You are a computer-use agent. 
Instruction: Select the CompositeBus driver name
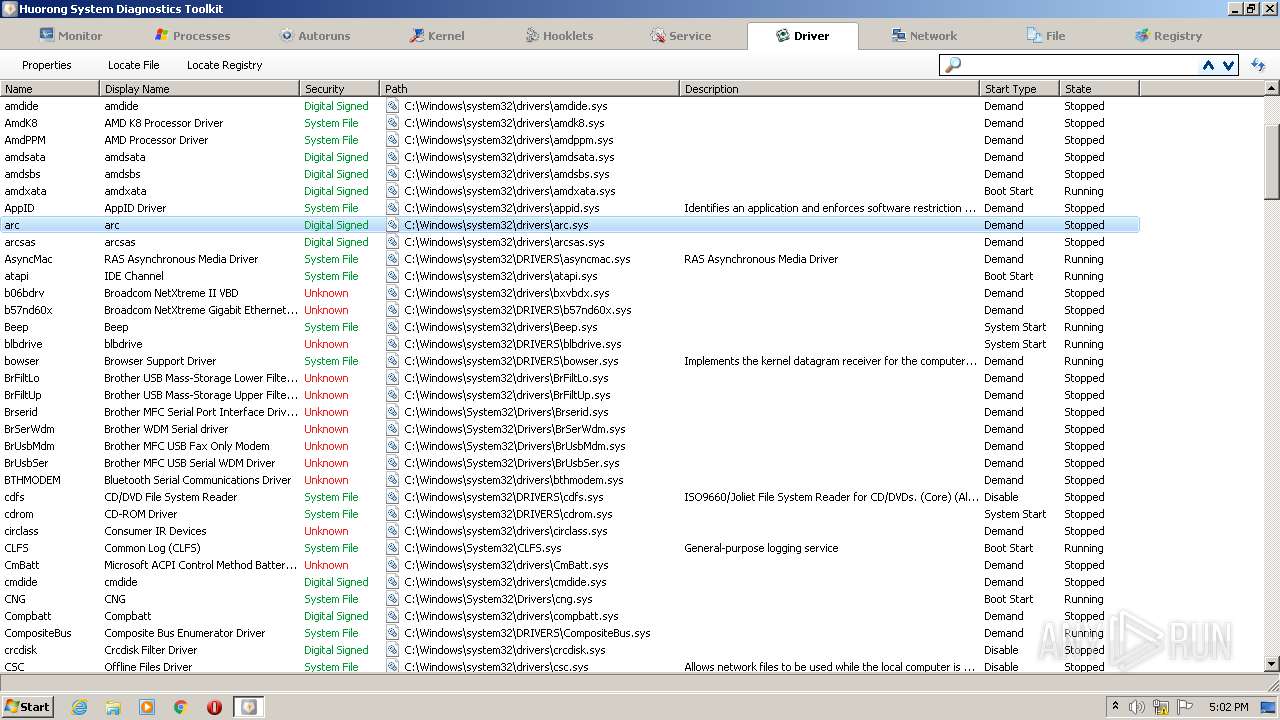coord(38,633)
